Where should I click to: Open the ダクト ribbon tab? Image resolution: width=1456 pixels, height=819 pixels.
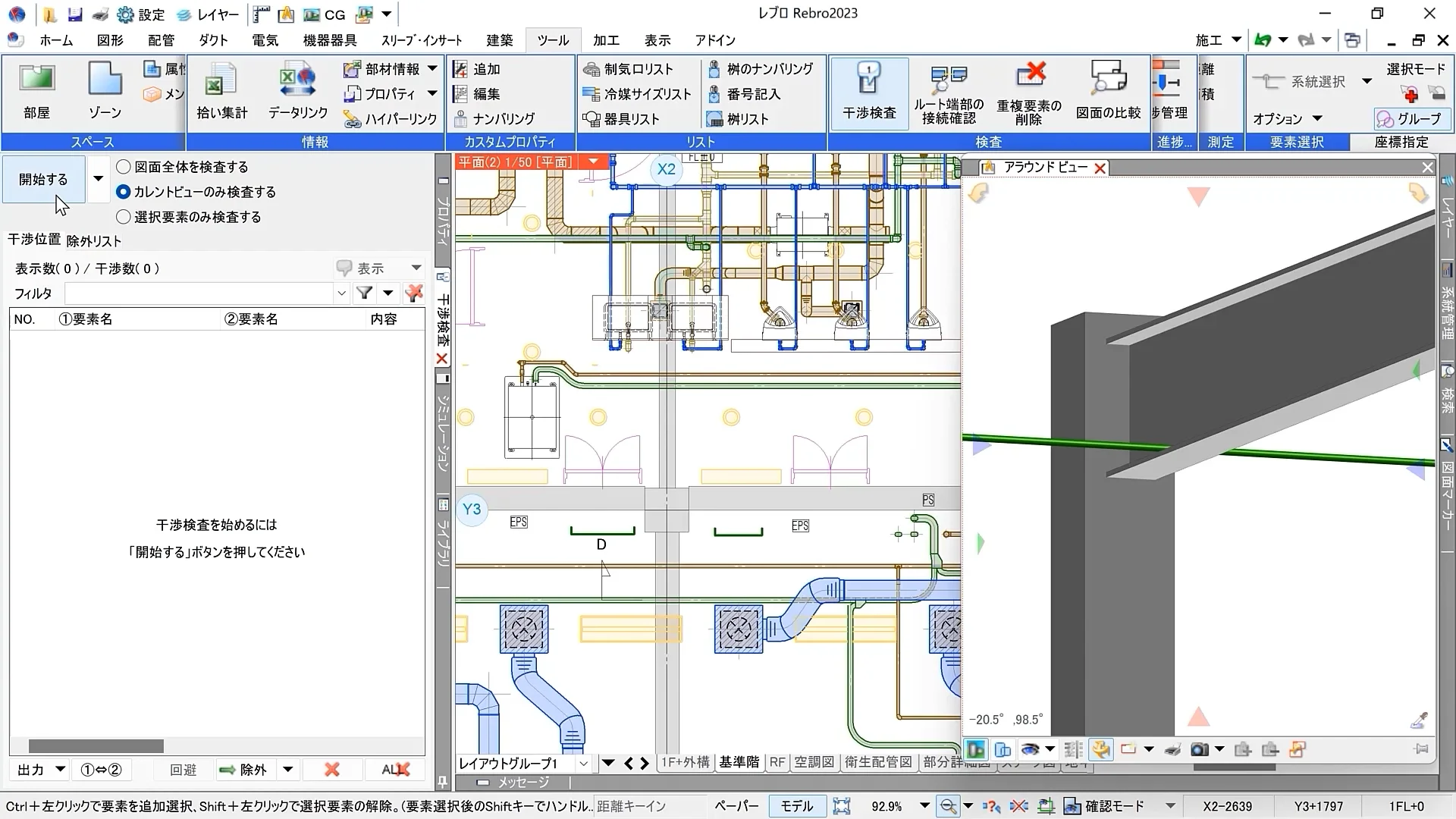213,40
